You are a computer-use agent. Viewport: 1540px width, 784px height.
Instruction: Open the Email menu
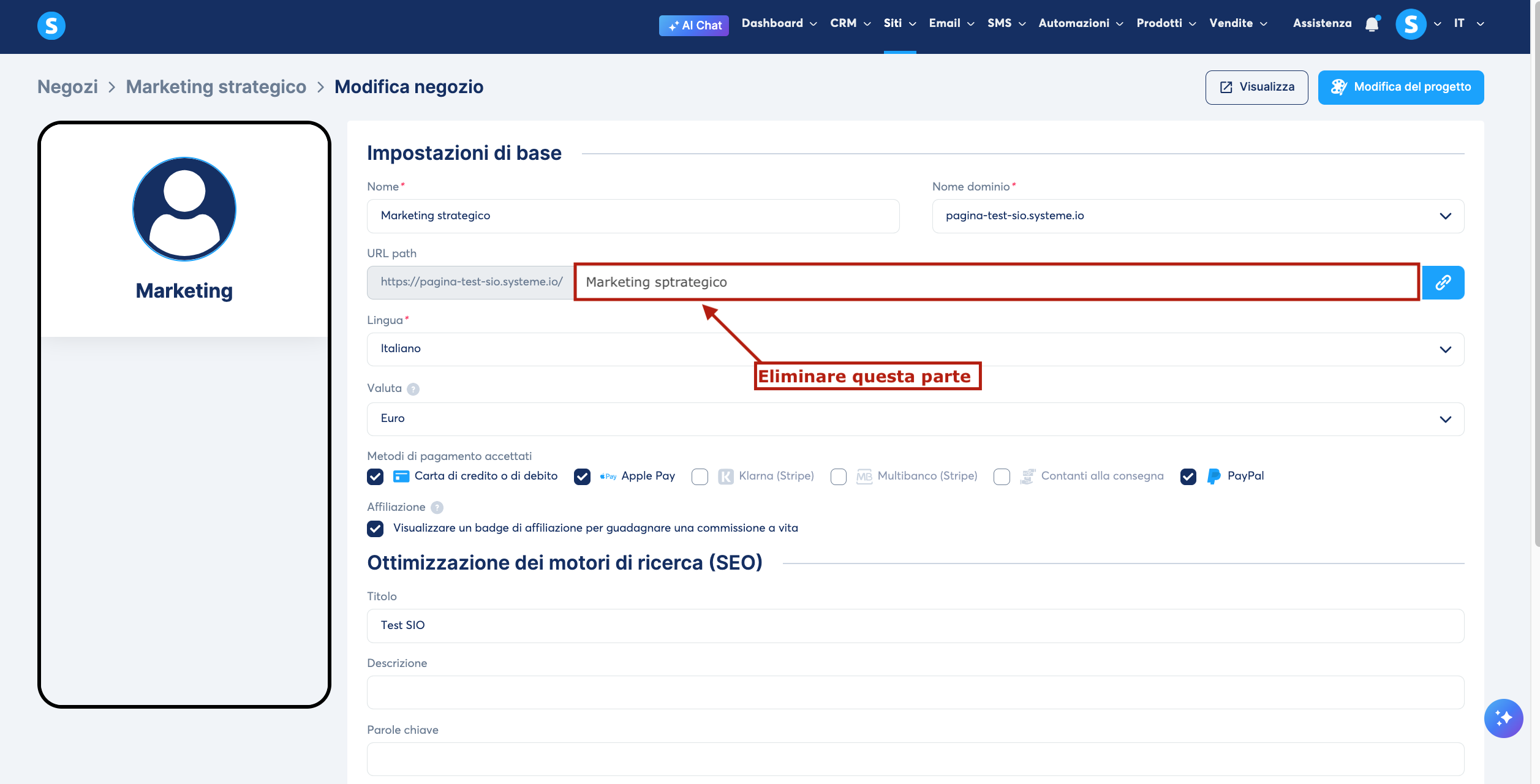click(x=951, y=23)
